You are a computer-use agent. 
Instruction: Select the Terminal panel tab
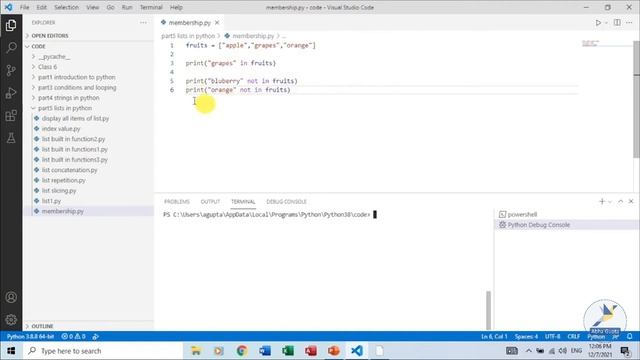[x=243, y=202]
